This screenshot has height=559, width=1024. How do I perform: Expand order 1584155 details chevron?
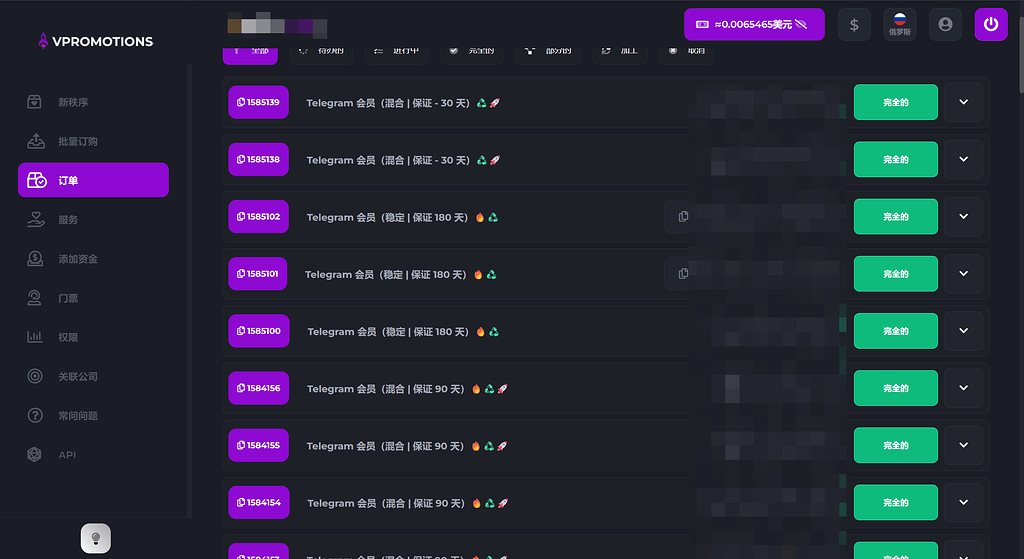coord(963,445)
